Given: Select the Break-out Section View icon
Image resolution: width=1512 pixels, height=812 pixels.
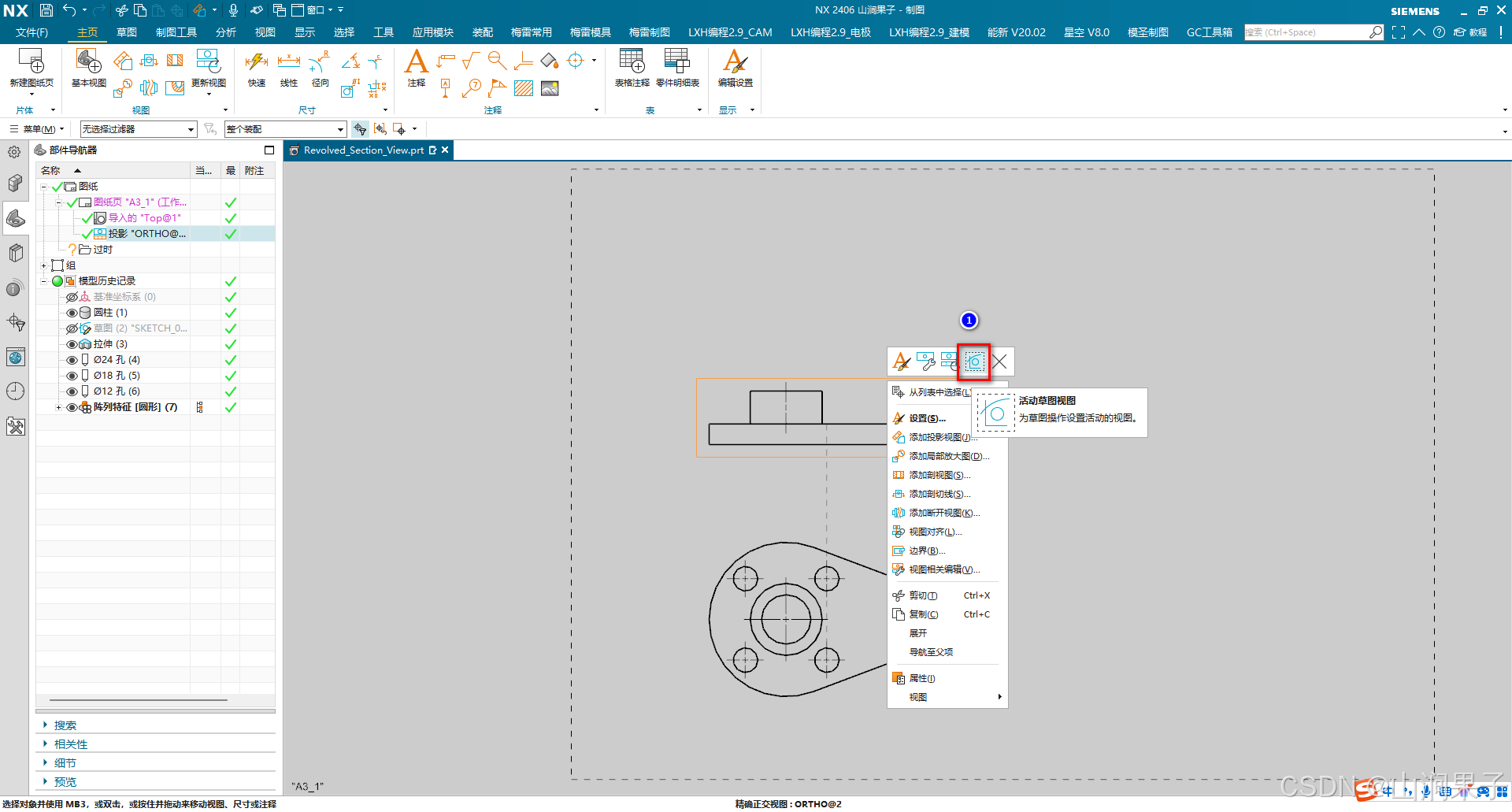Looking at the screenshot, I should click(175, 88).
